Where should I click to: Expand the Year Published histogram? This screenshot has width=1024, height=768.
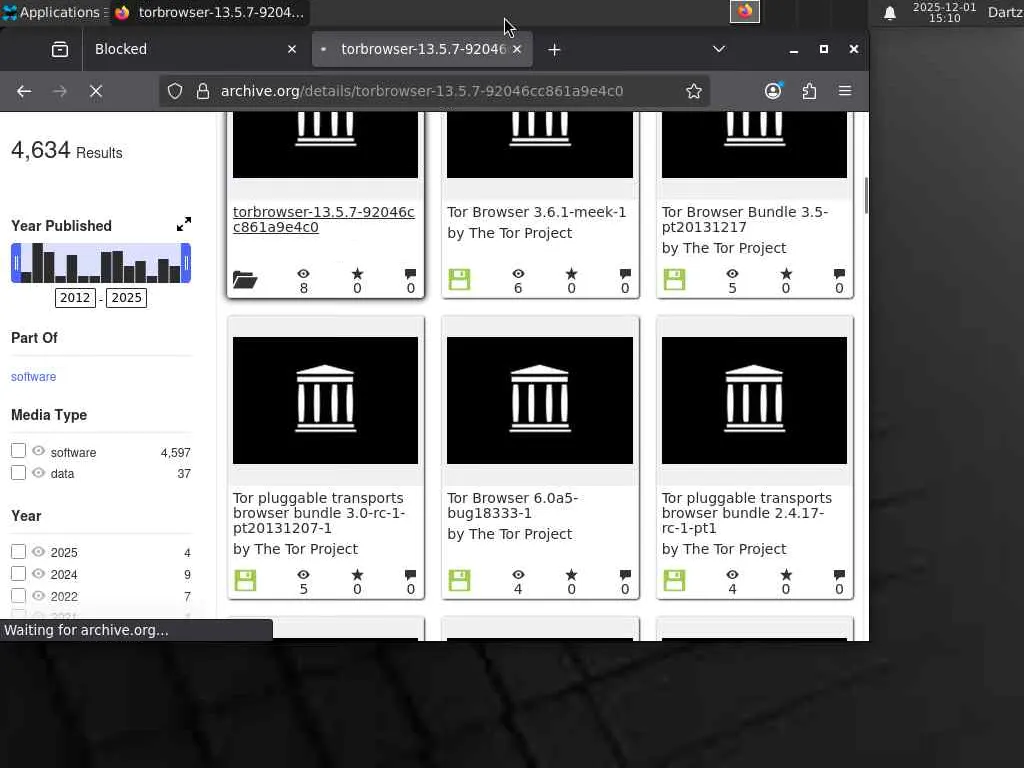[x=184, y=225]
